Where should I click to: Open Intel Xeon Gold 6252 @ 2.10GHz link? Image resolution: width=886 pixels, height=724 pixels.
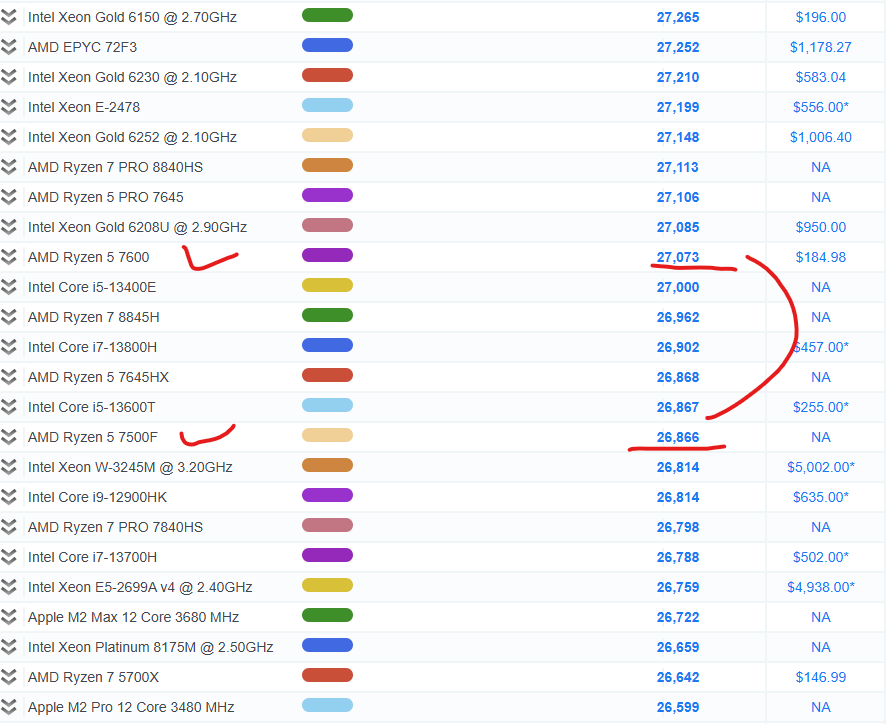click(132, 137)
